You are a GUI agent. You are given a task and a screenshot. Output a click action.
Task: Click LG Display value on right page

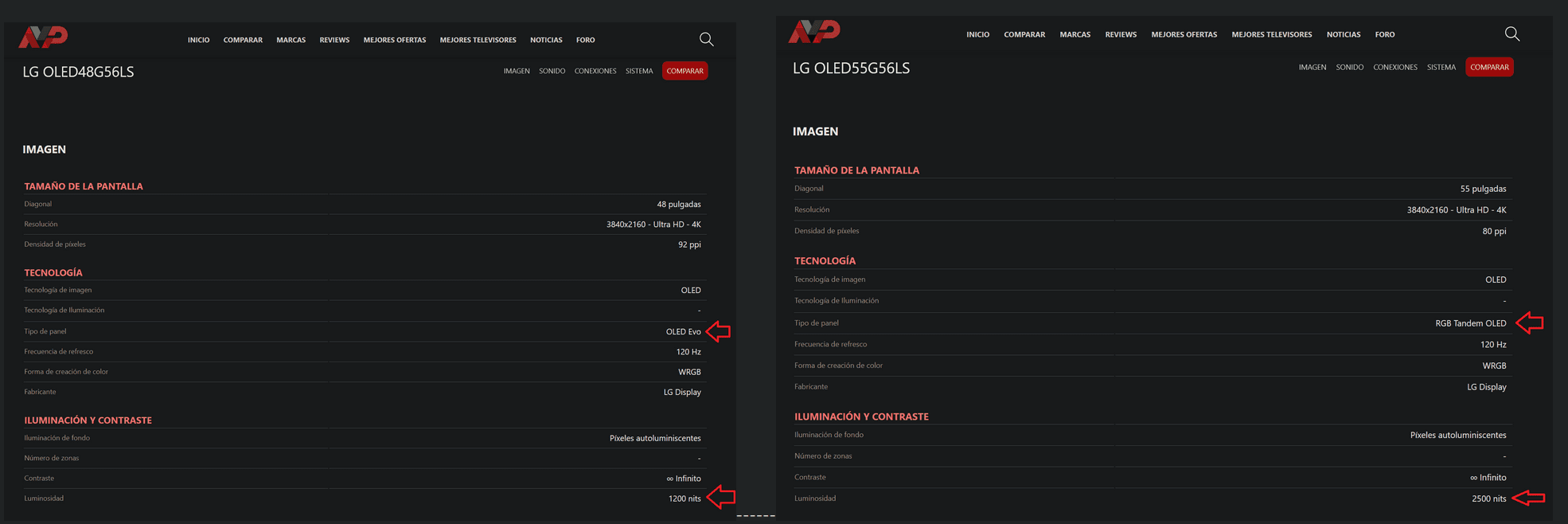point(1486,387)
